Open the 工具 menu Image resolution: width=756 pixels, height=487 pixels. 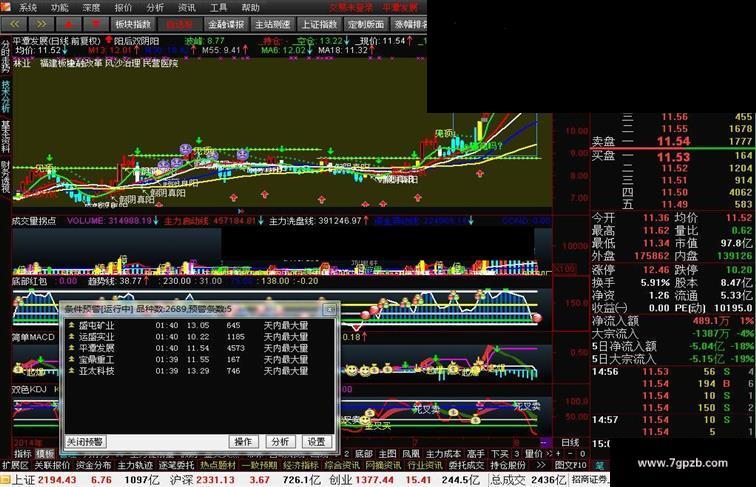click(x=218, y=7)
